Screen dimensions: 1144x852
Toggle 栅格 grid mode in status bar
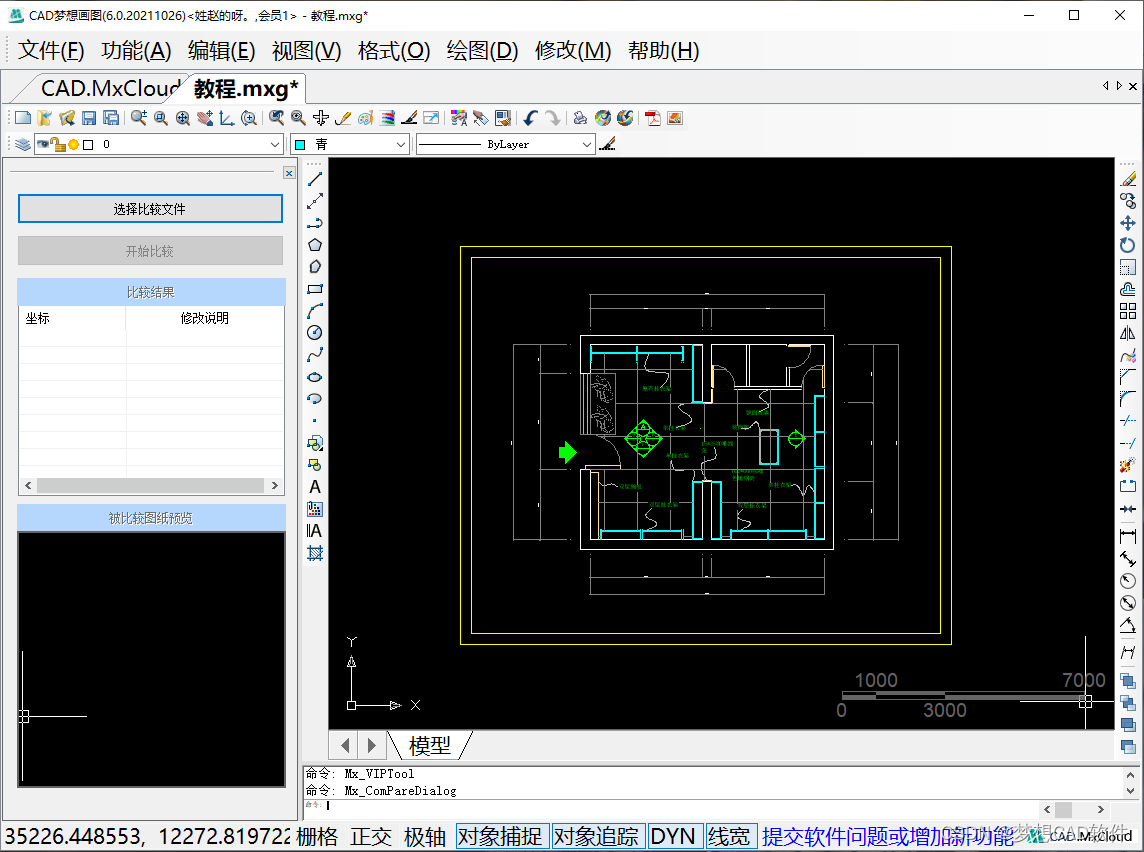point(317,837)
